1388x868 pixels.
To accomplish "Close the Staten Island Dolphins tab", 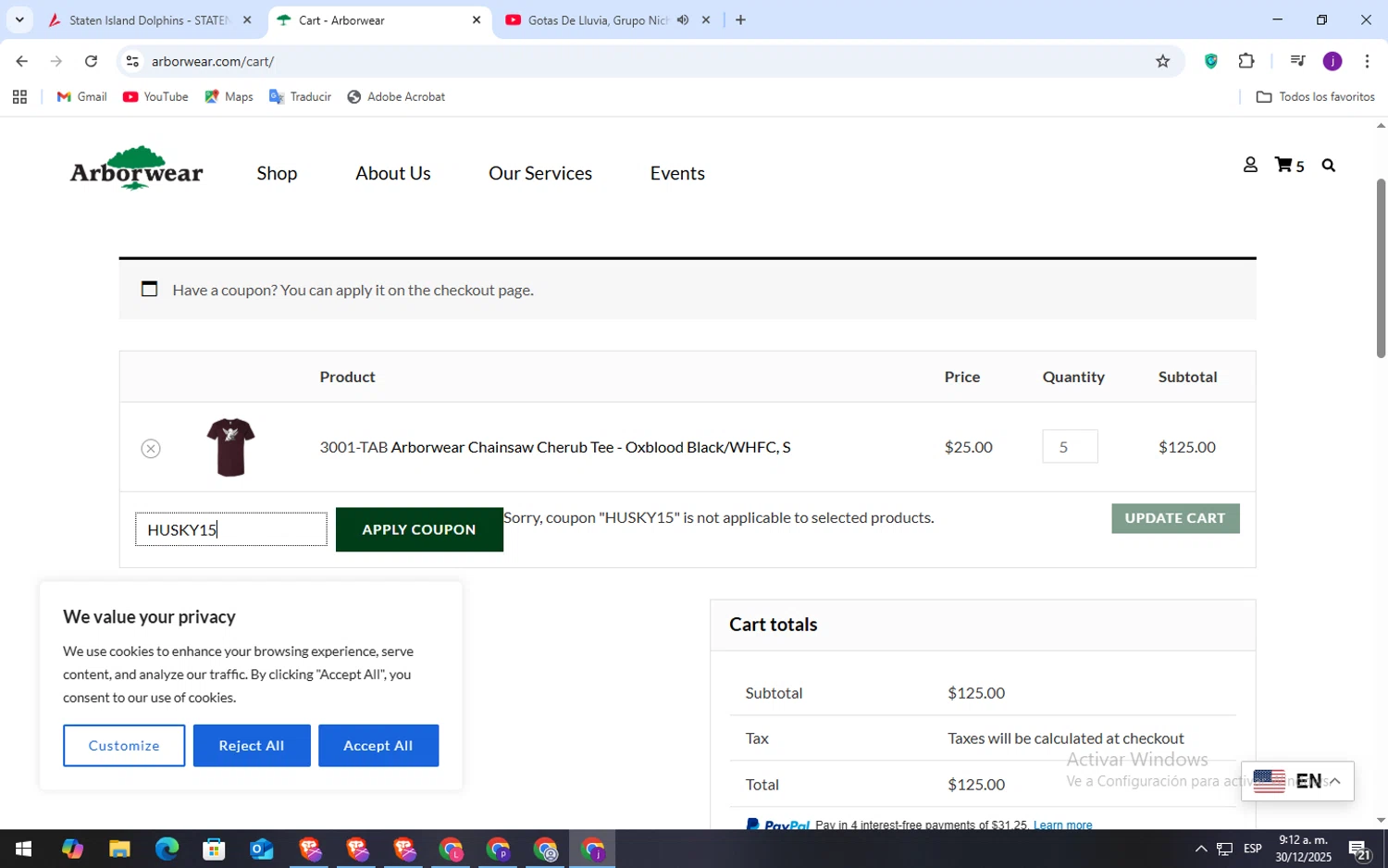I will tap(247, 19).
